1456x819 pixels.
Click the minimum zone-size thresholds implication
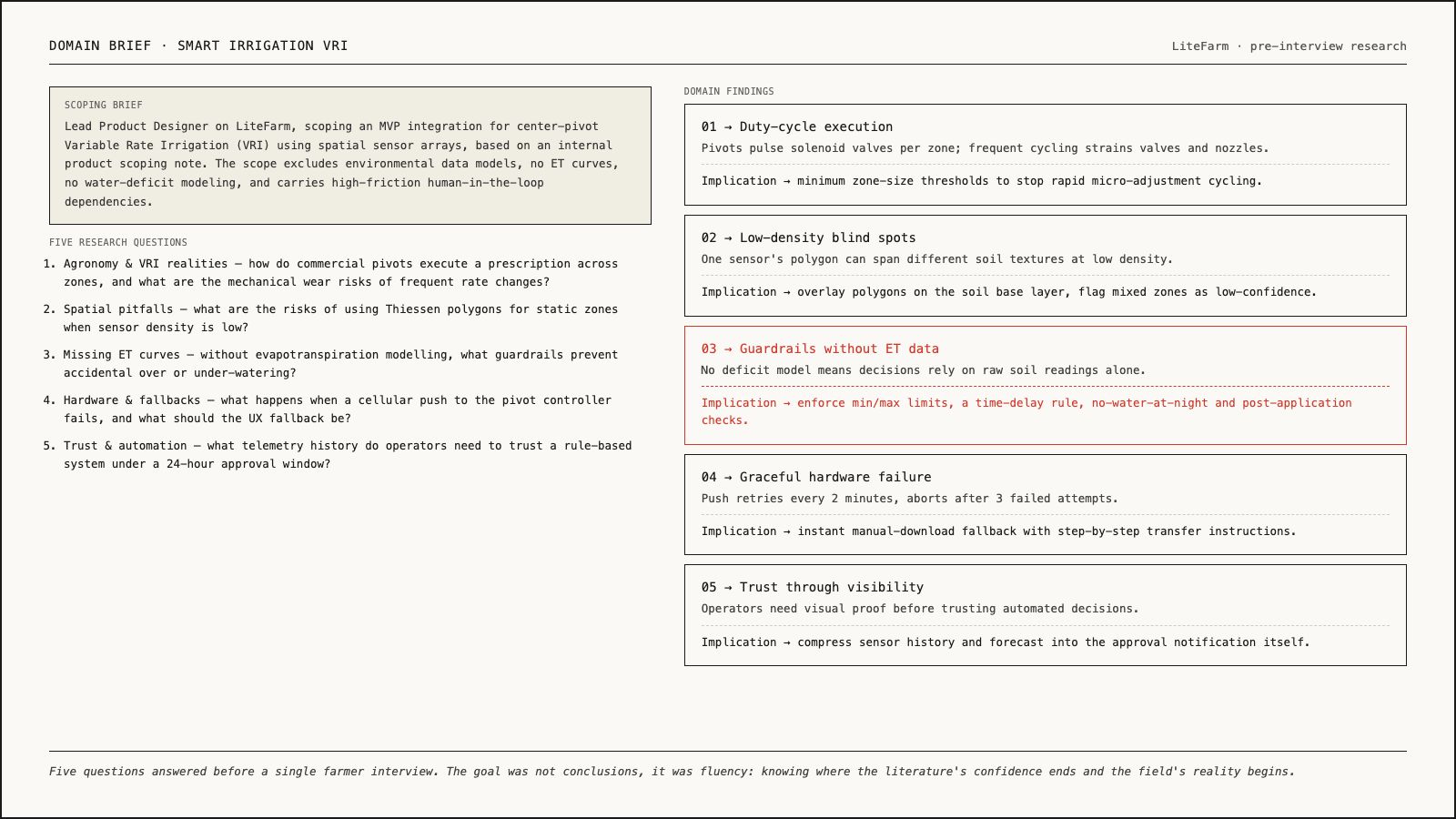click(982, 181)
